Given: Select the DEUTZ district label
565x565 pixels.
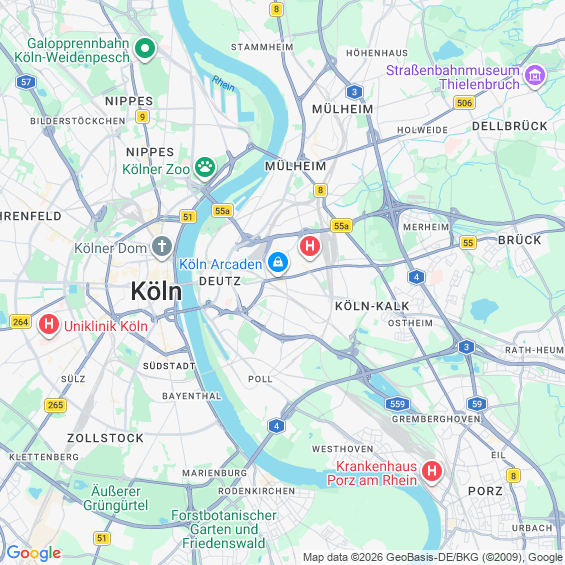Looking at the screenshot, I should click(220, 281).
